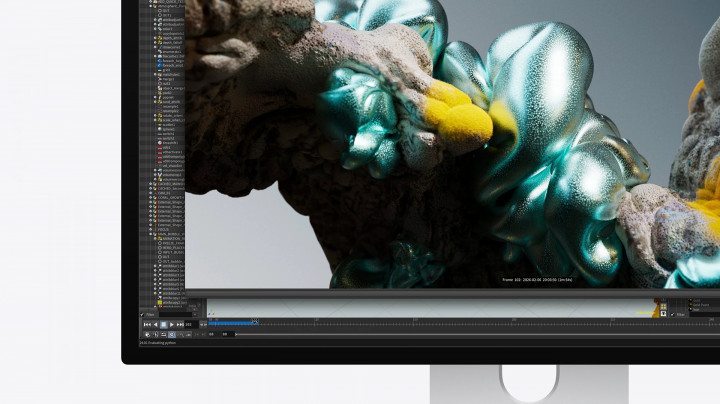Click the enumerate1 node icon in tree

160,52
